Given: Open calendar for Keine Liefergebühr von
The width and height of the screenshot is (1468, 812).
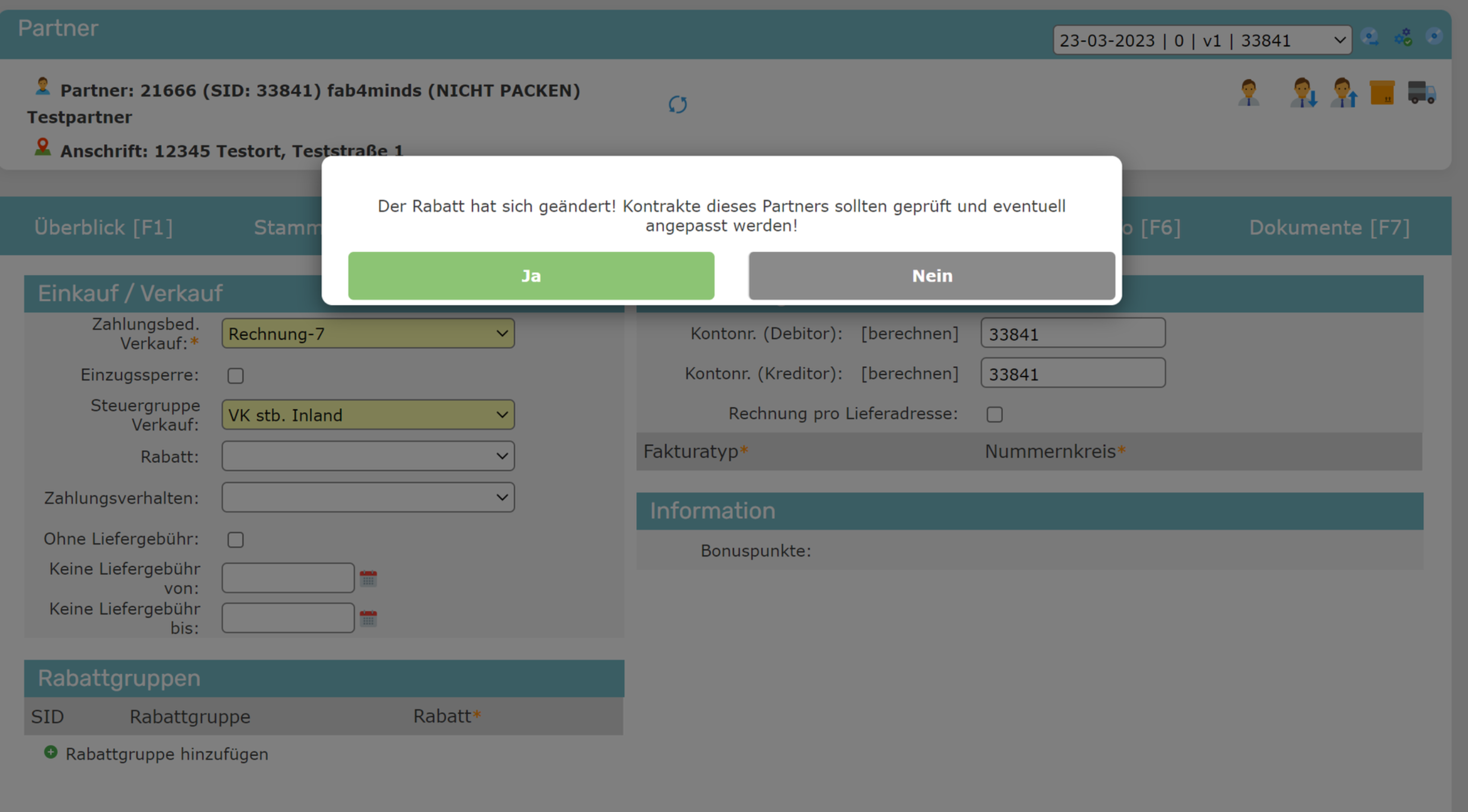Looking at the screenshot, I should pyautogui.click(x=368, y=579).
